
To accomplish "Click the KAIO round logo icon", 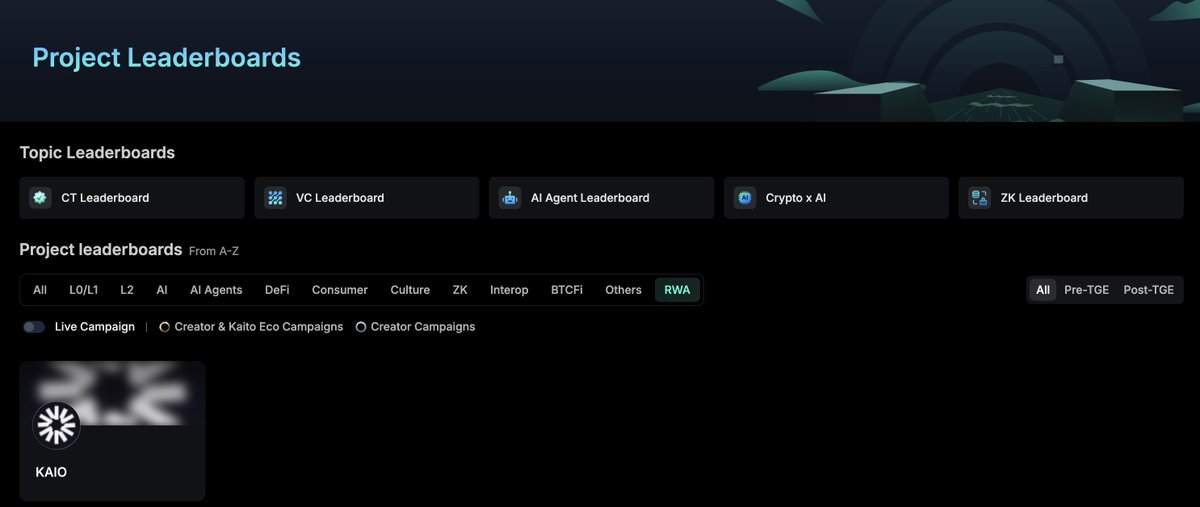I will pyautogui.click(x=57, y=426).
